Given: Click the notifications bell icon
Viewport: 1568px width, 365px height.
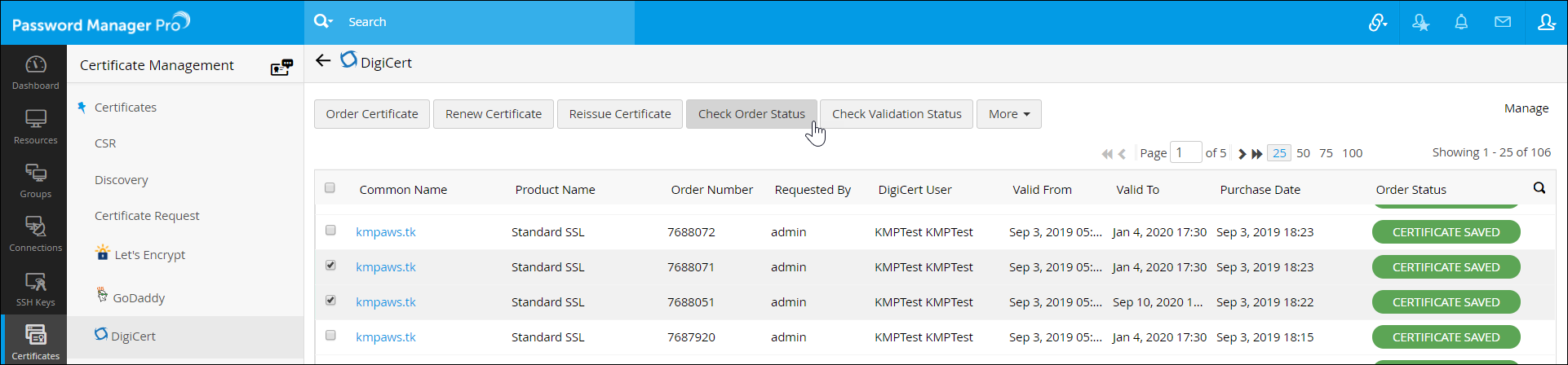Looking at the screenshot, I should (1461, 22).
